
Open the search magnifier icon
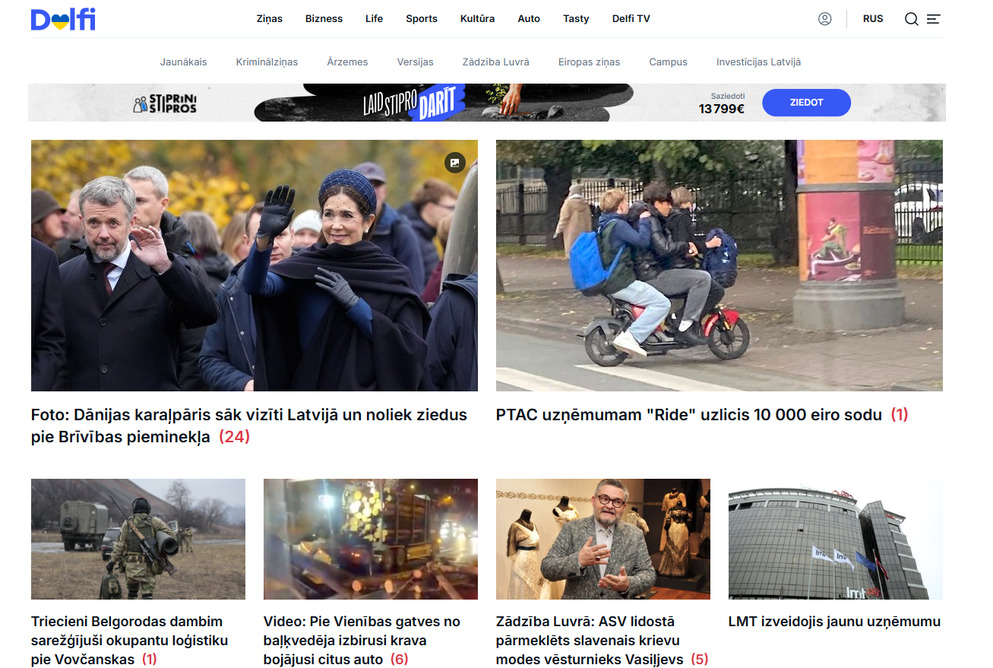pyautogui.click(x=911, y=19)
